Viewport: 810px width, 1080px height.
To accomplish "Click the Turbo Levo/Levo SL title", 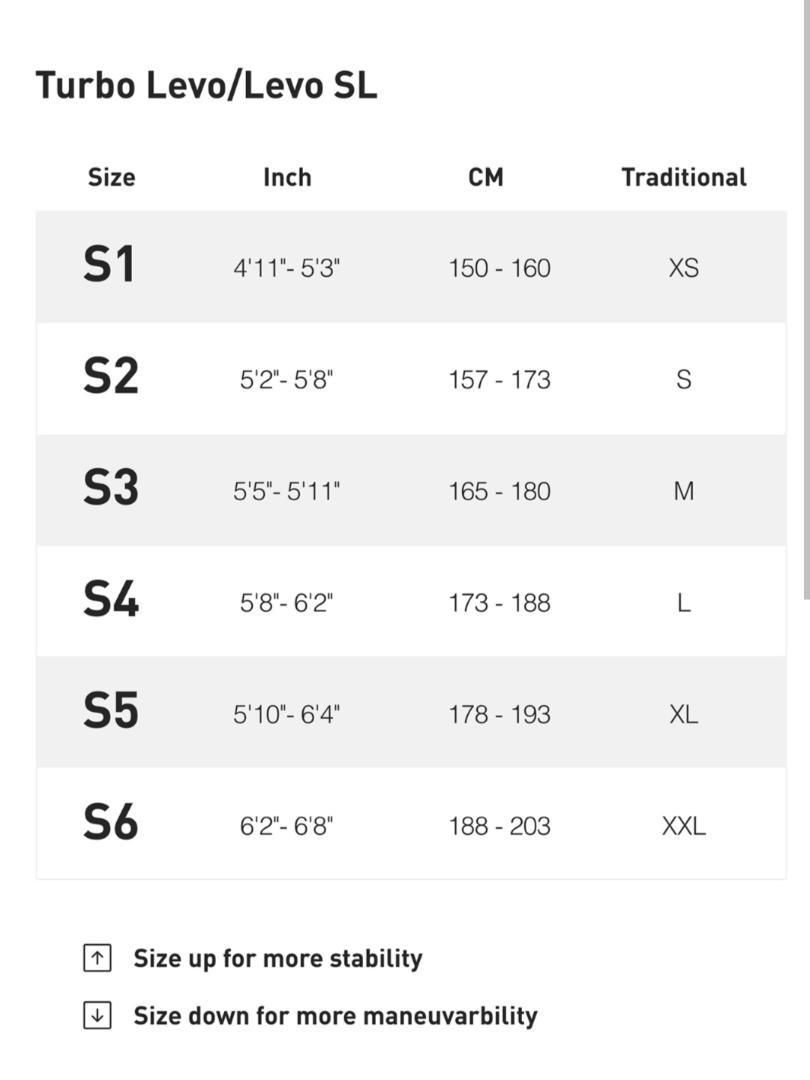I will coord(206,85).
